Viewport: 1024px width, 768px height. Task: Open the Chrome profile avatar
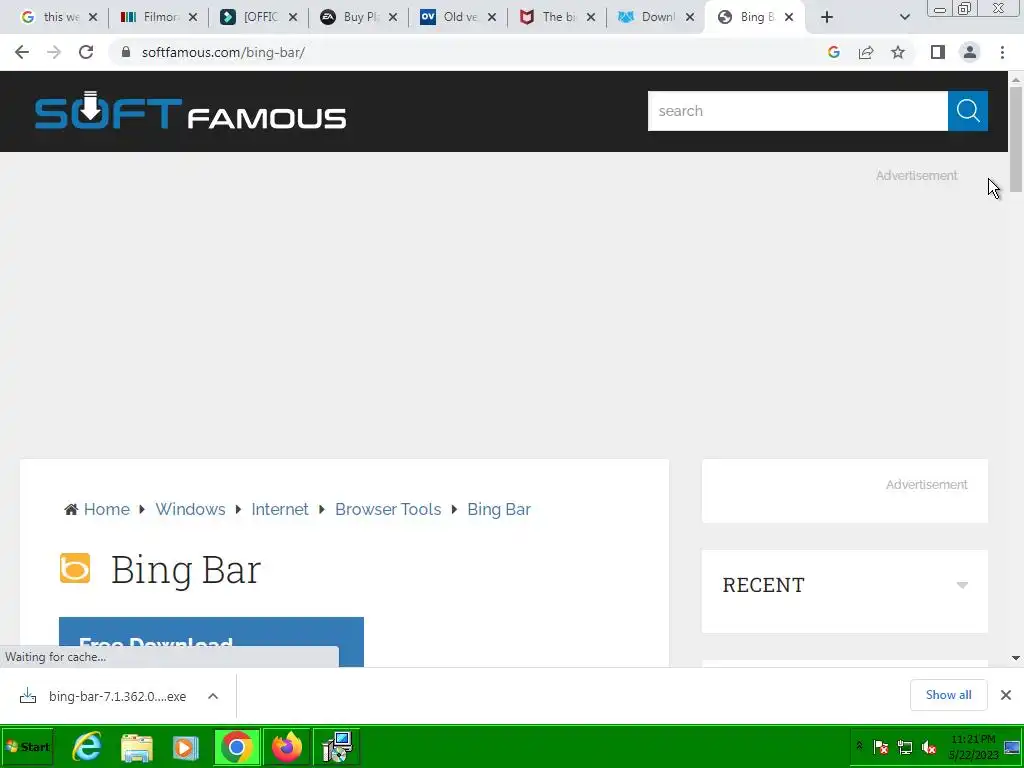click(970, 52)
